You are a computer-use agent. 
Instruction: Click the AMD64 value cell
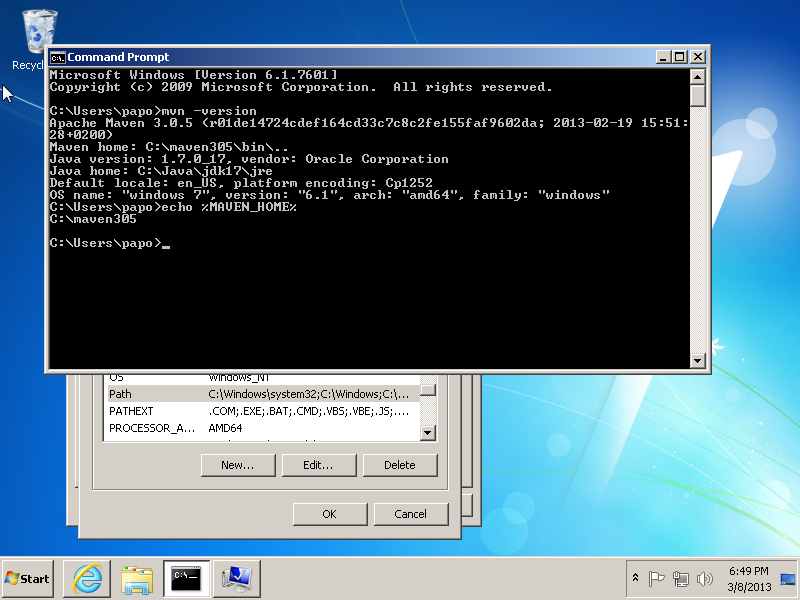pos(226,428)
